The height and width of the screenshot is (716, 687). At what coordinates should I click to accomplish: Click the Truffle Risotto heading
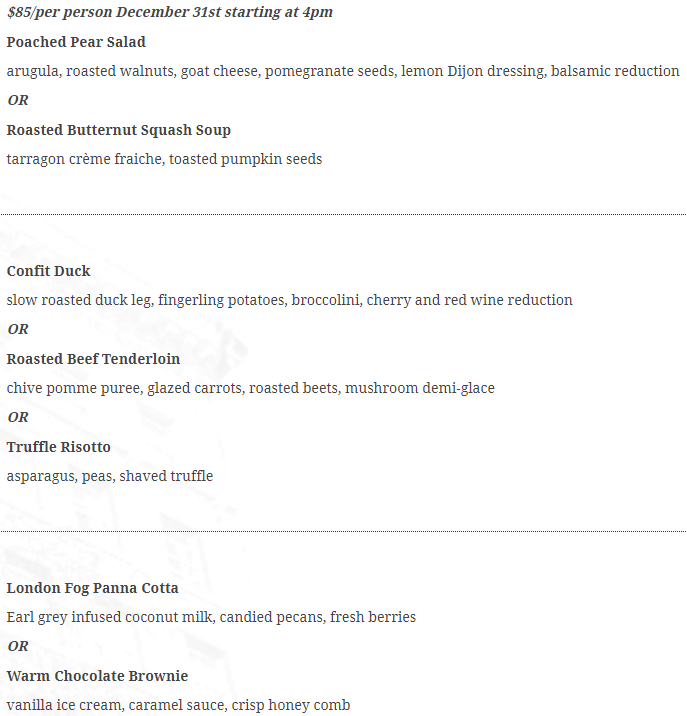pos(58,447)
